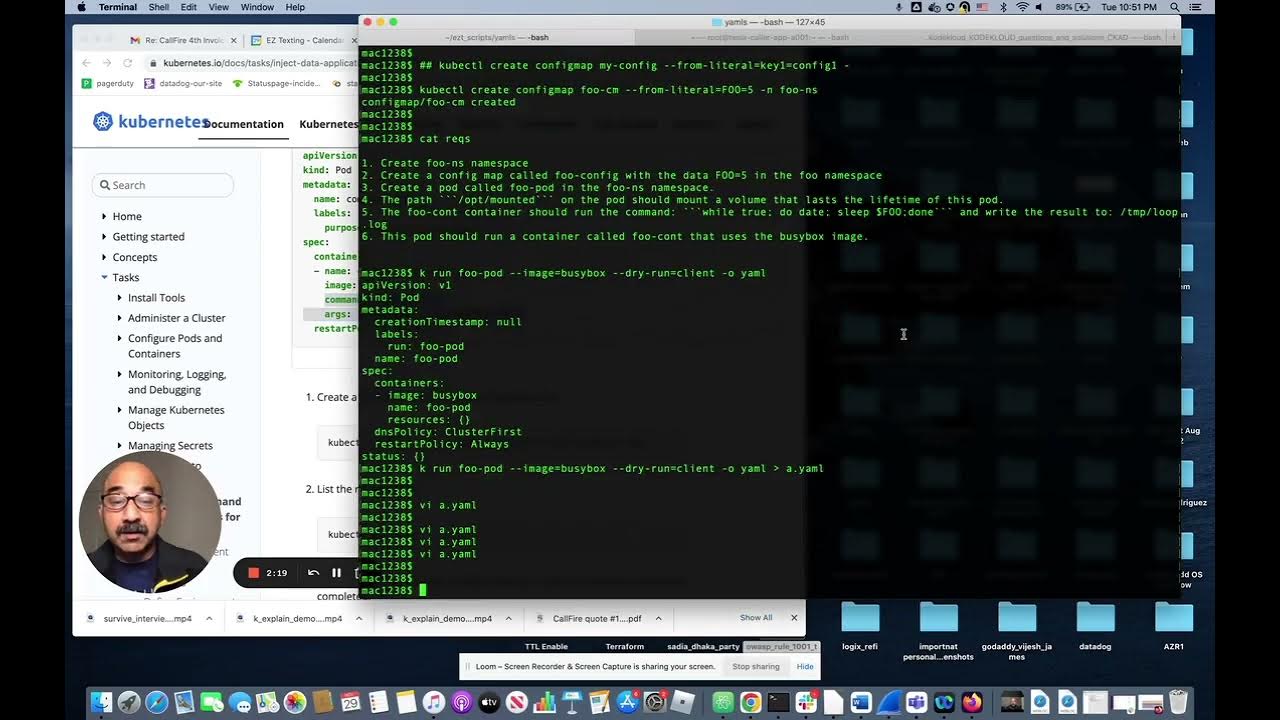The height and width of the screenshot is (720, 1280).
Task: Open the Help menu
Action: [295, 7]
